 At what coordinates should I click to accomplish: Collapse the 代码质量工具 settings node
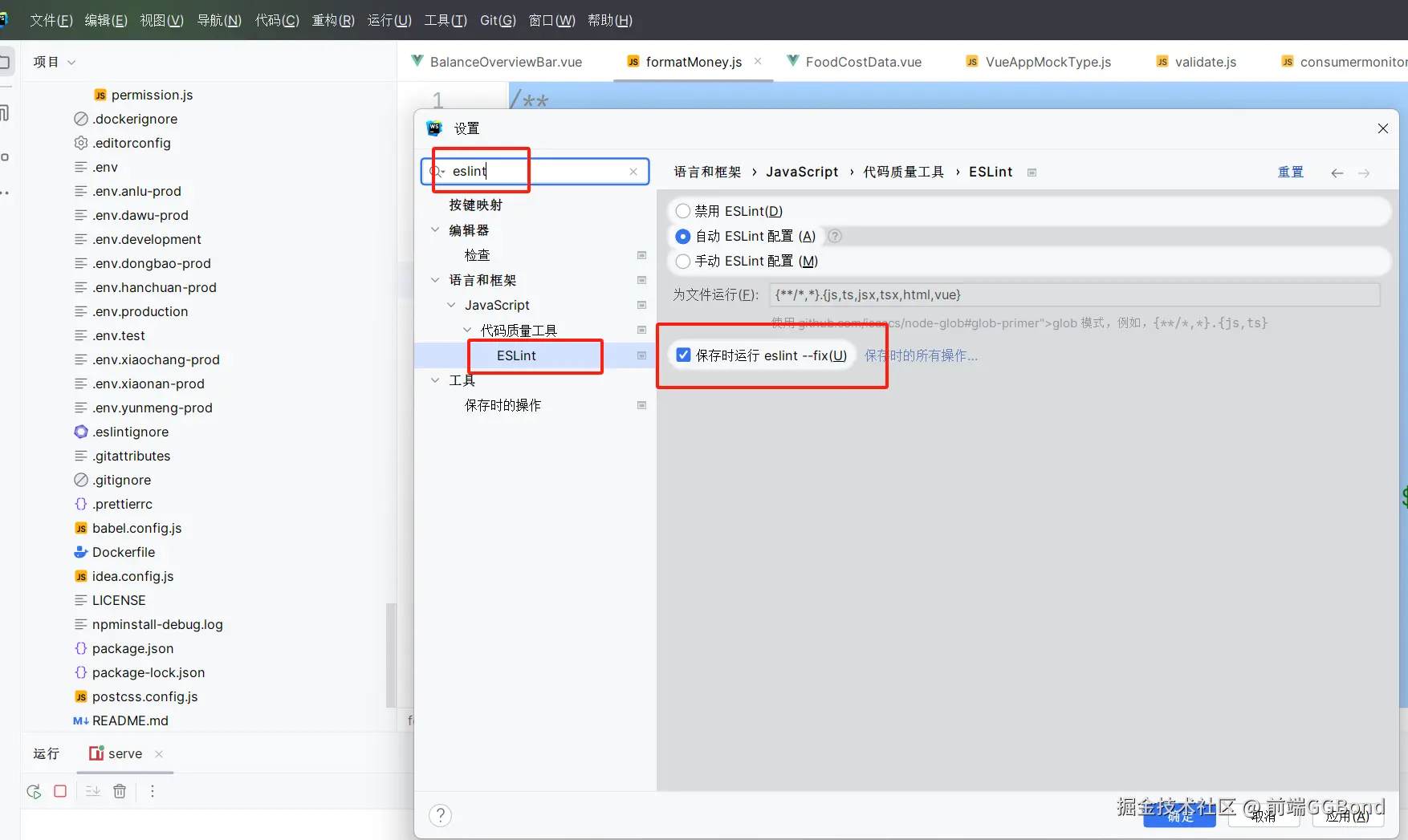tap(467, 330)
